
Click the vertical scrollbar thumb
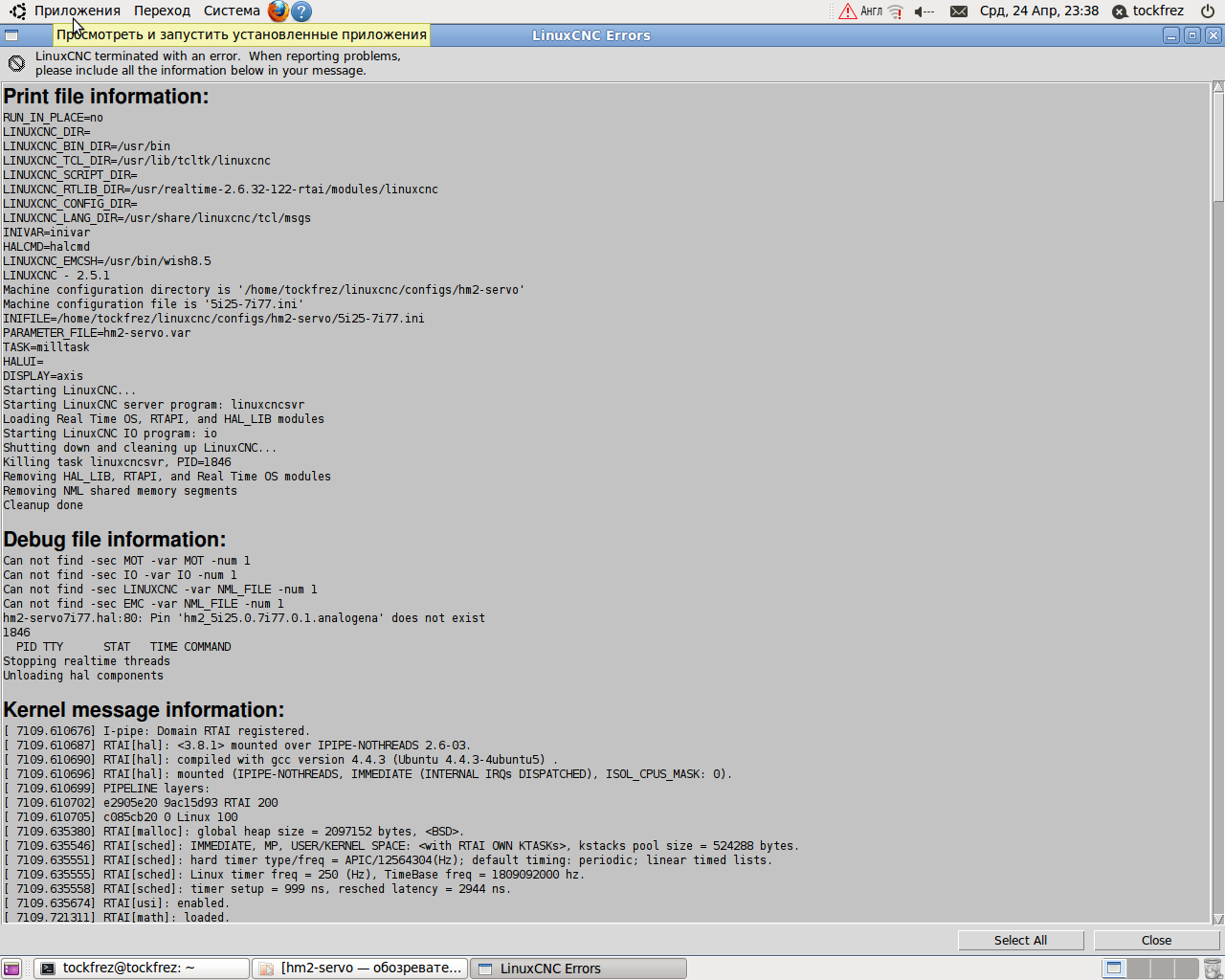point(1218,146)
